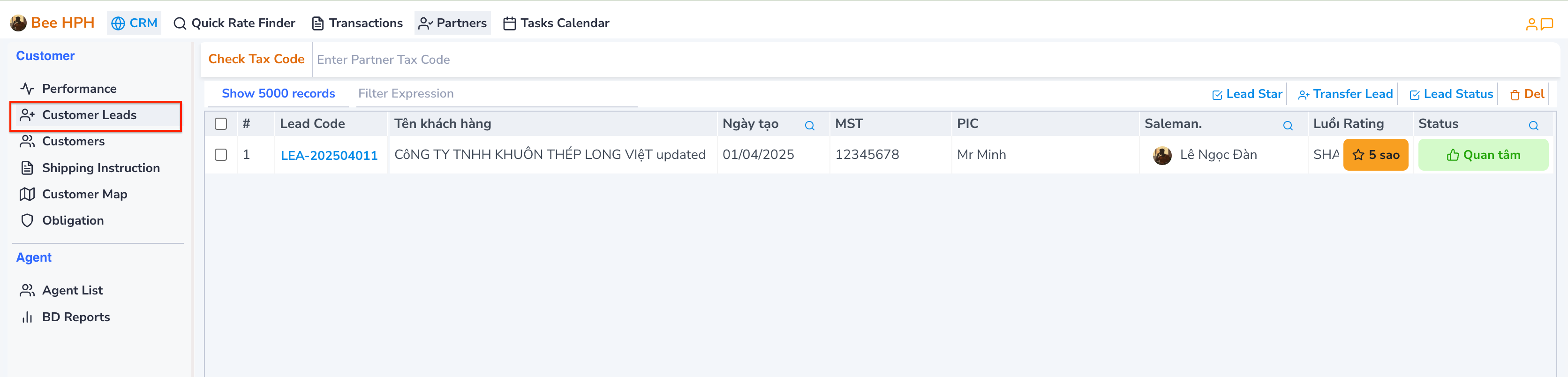Click the Lead Star button
Viewport: 1568px width, 377px height.
[x=1247, y=94]
